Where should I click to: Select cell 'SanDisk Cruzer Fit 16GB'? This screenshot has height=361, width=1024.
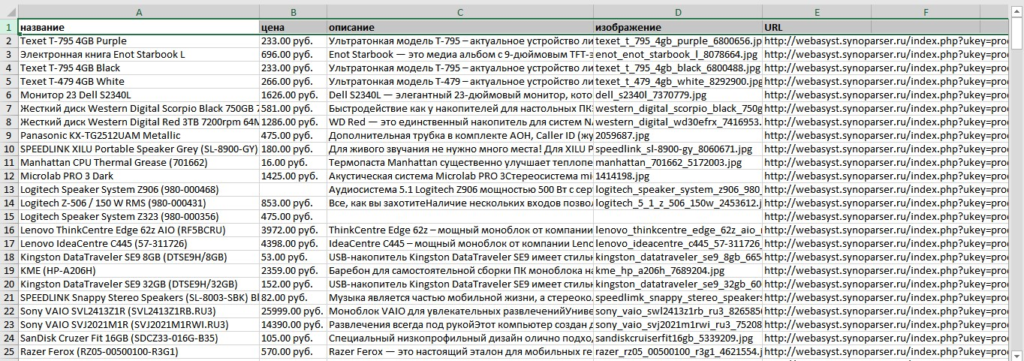coord(138,338)
